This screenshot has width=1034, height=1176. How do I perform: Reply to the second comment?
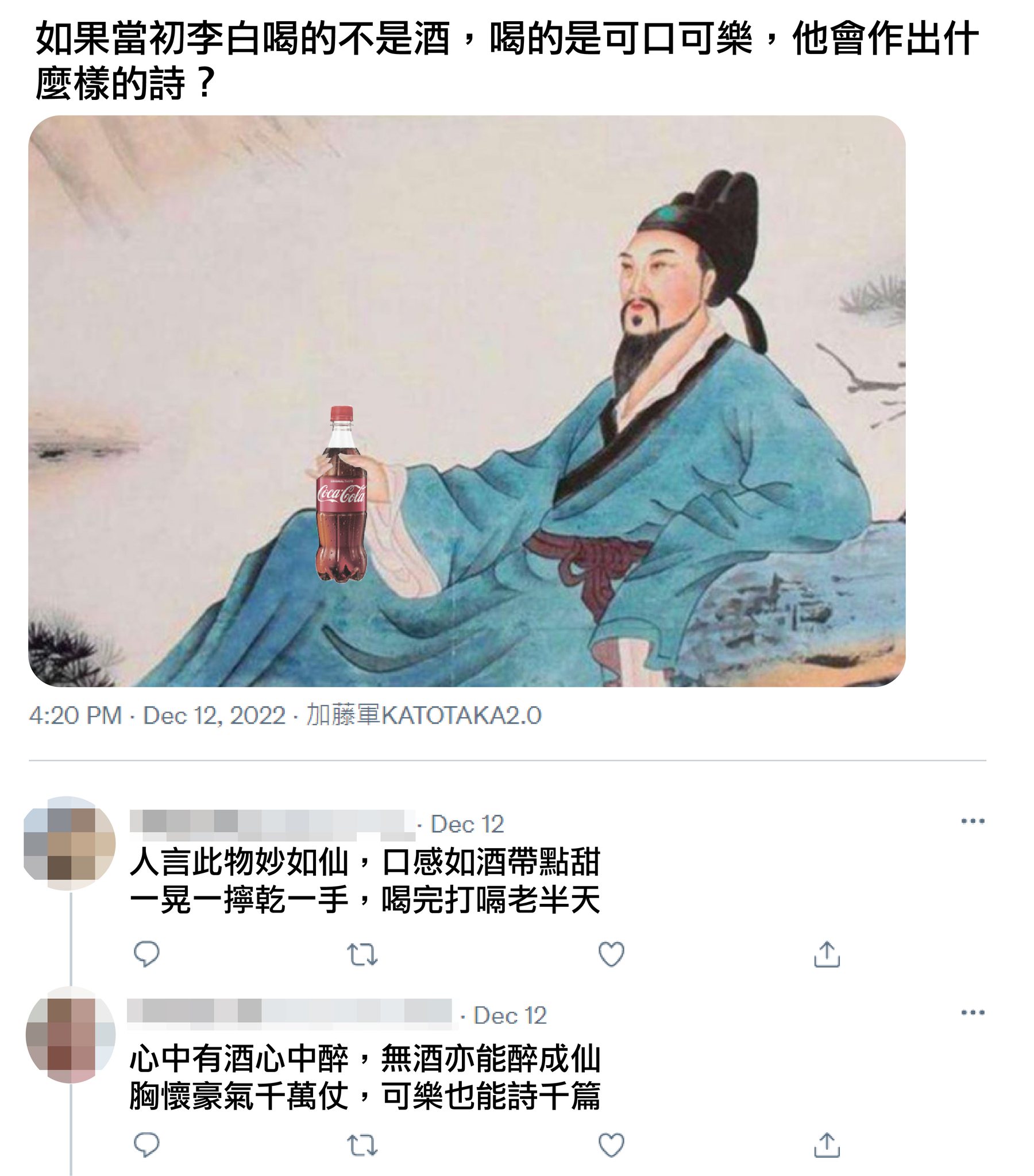(146, 1145)
